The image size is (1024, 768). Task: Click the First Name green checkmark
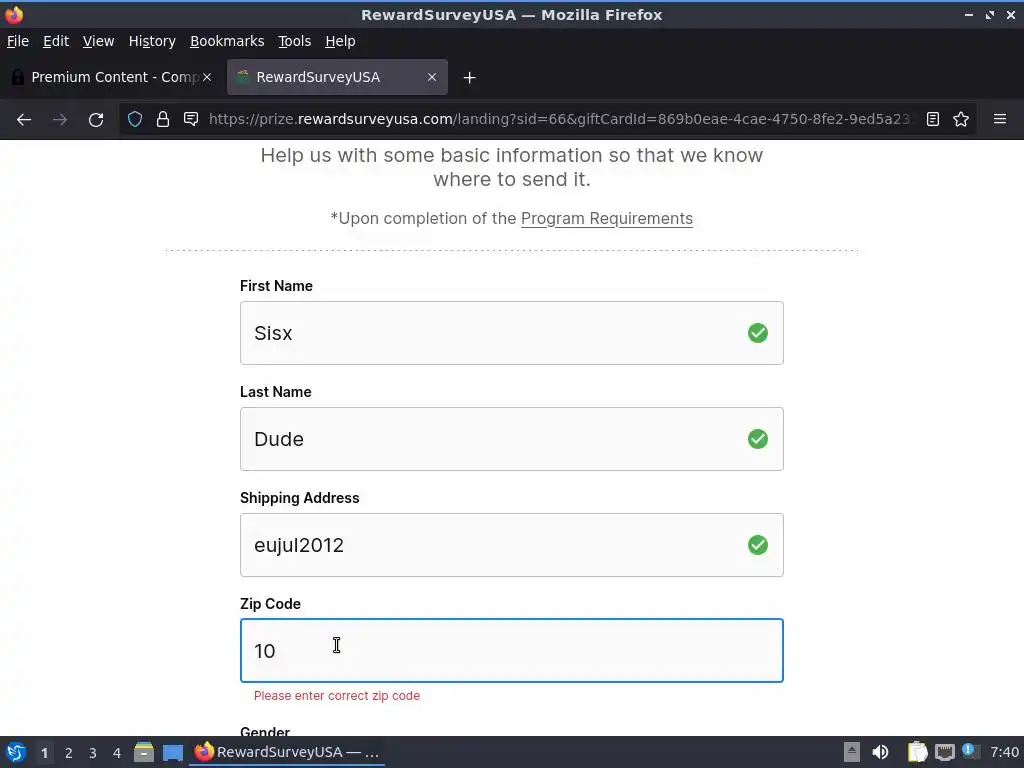758,333
